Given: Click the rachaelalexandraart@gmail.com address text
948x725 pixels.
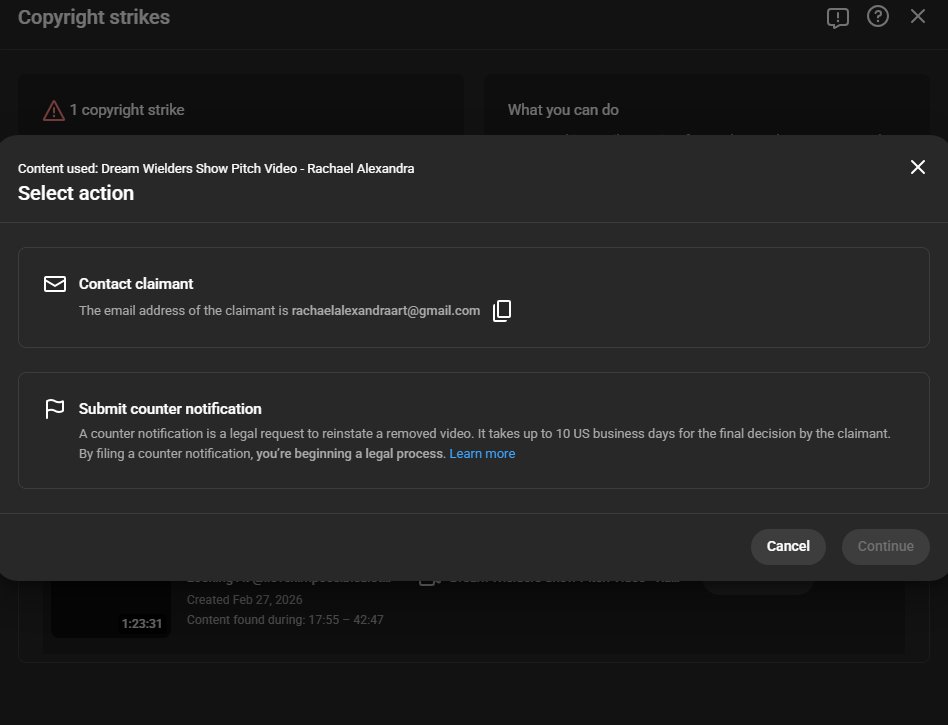Looking at the screenshot, I should tap(386, 311).
